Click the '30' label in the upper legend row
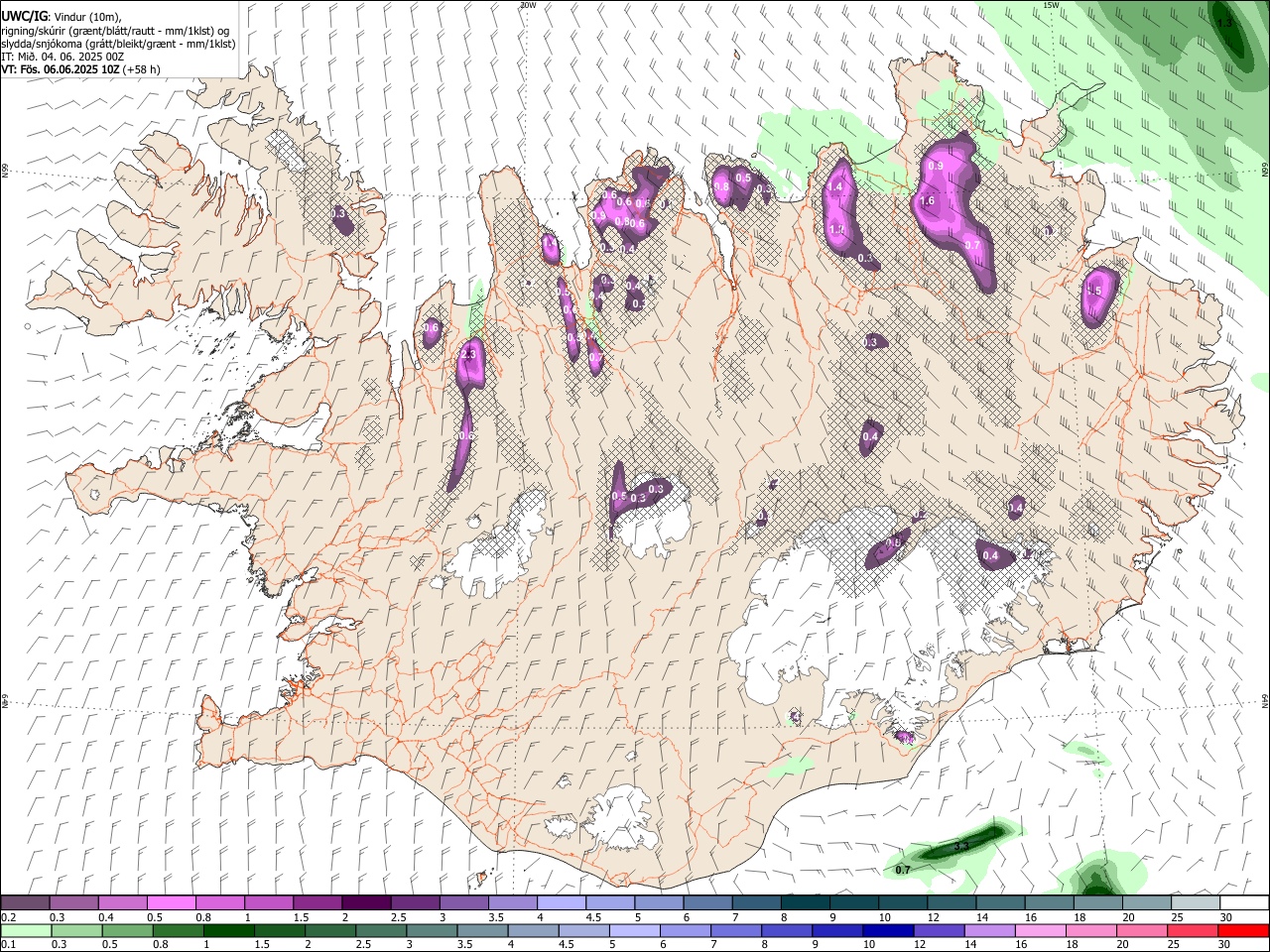 (x=1226, y=917)
